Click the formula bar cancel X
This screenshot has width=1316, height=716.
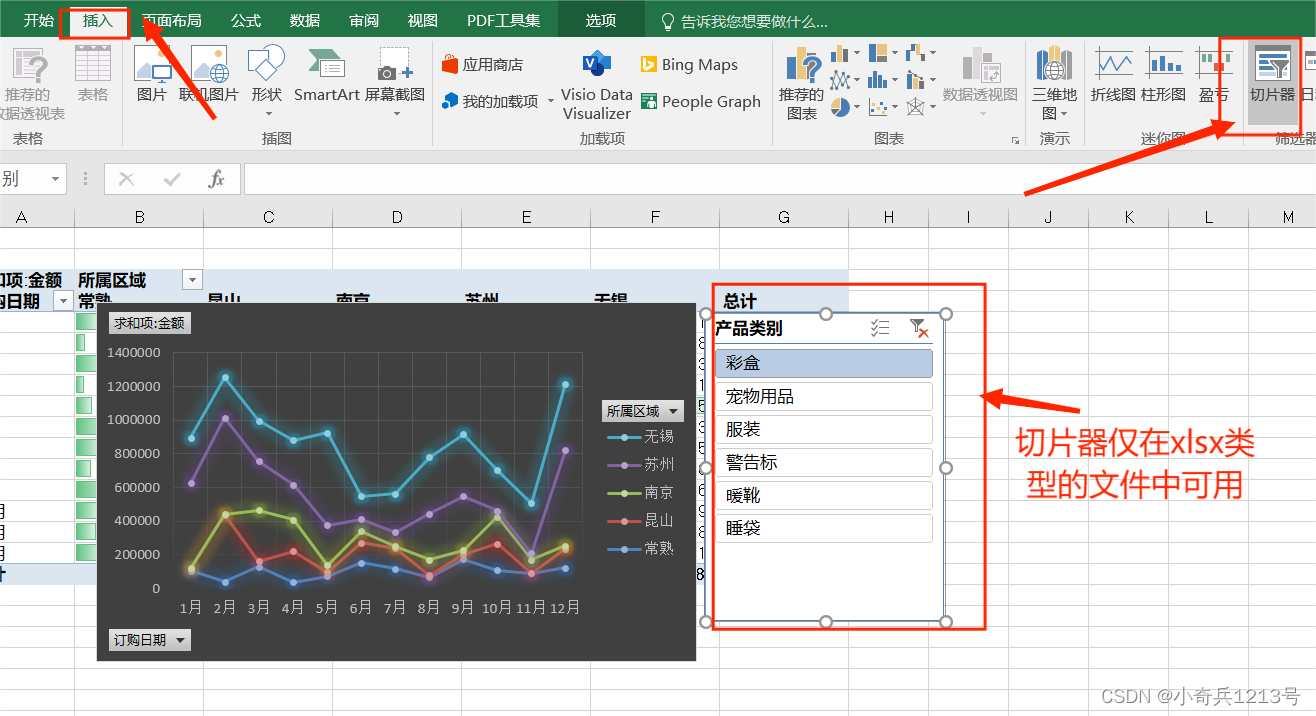(126, 179)
